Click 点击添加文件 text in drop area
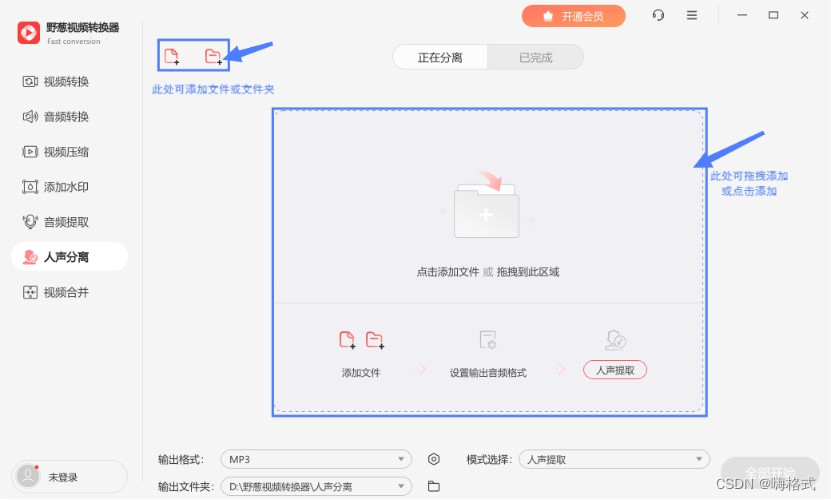The image size is (831, 500). pos(448,272)
